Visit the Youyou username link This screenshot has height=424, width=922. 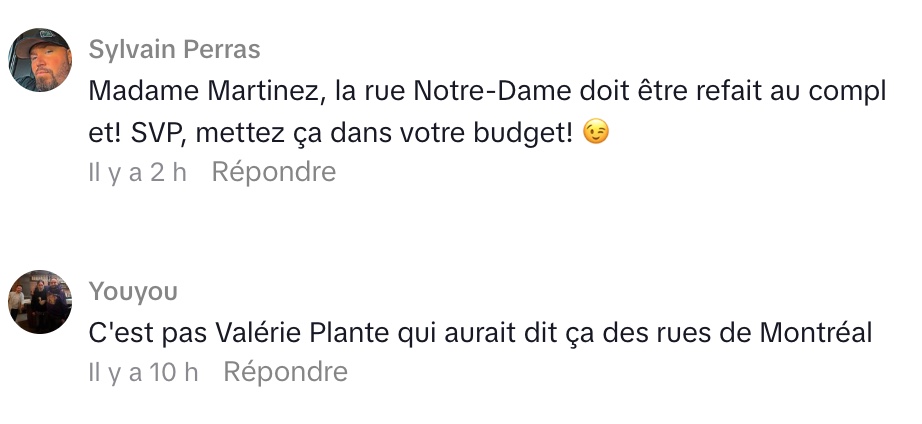click(x=133, y=291)
